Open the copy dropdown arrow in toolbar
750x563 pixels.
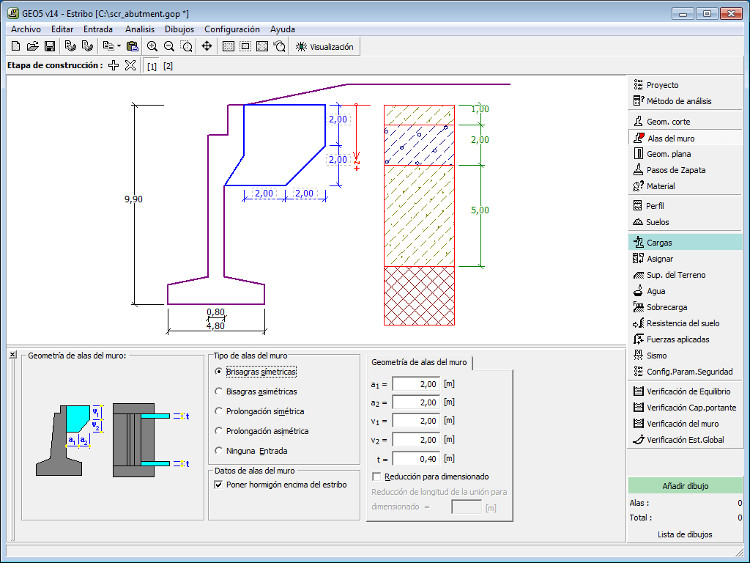(119, 46)
